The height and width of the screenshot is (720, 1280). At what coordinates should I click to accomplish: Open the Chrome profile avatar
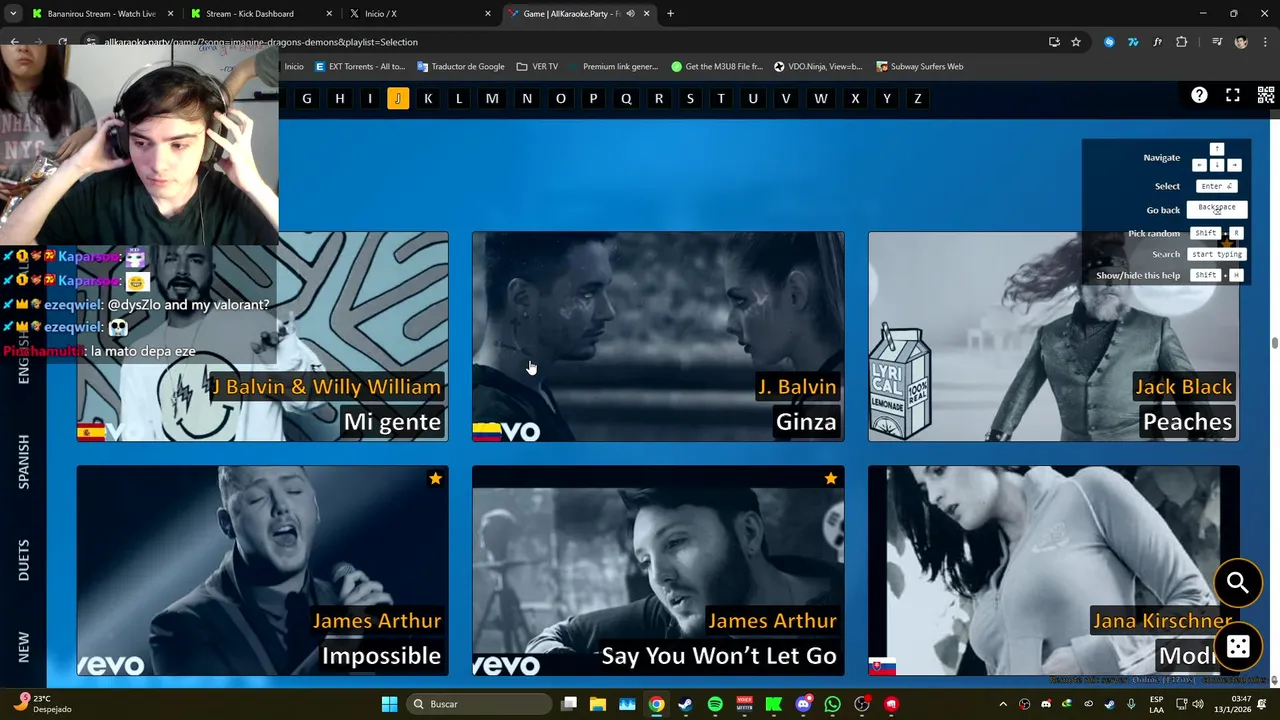(1241, 42)
